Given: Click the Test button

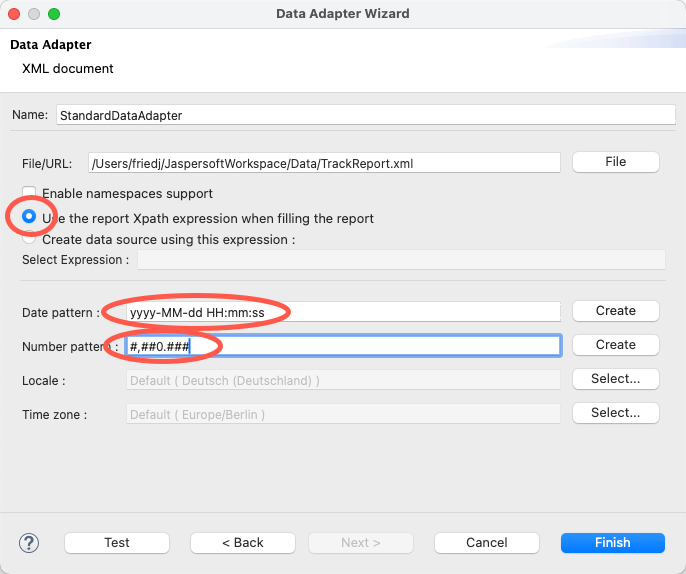Looking at the screenshot, I should 117,542.
